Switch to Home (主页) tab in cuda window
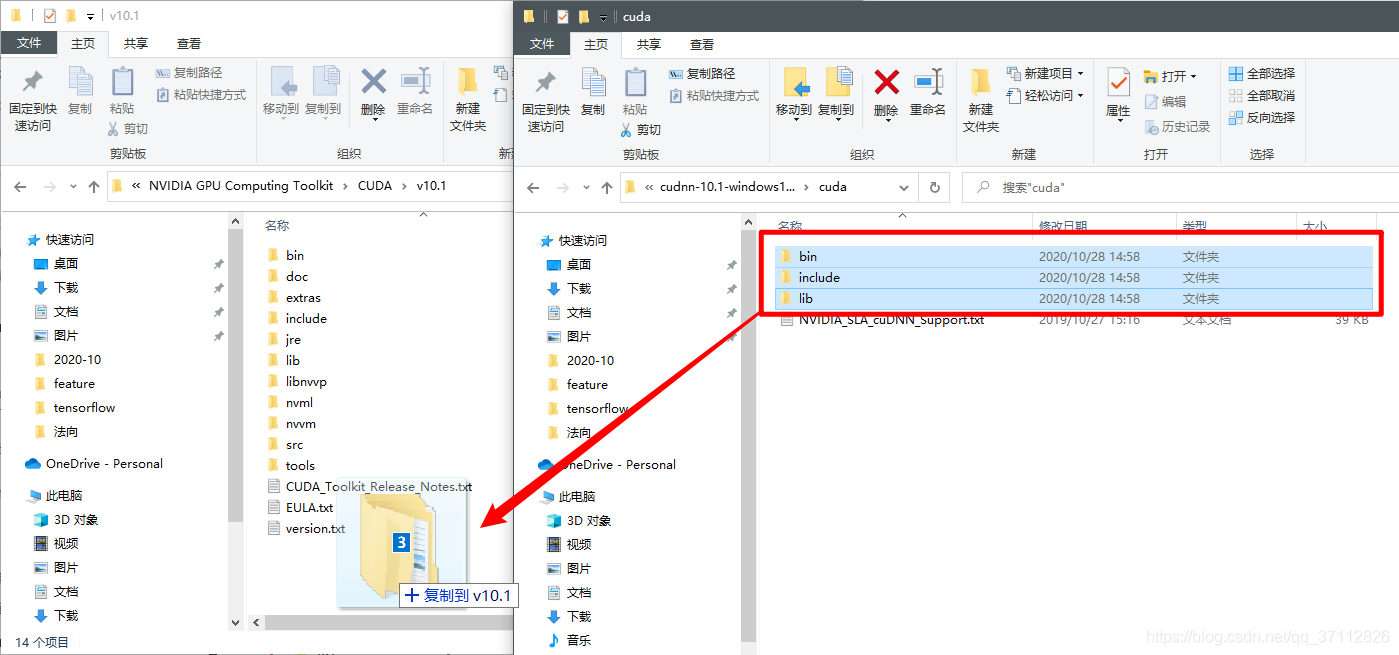 596,44
